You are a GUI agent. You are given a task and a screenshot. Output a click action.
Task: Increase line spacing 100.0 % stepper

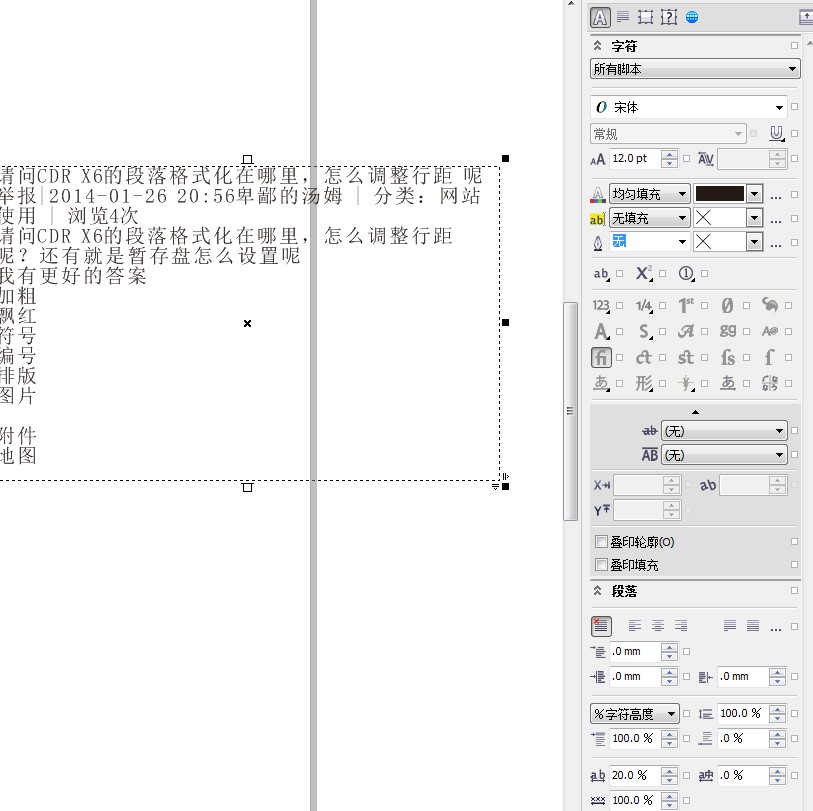pos(777,709)
